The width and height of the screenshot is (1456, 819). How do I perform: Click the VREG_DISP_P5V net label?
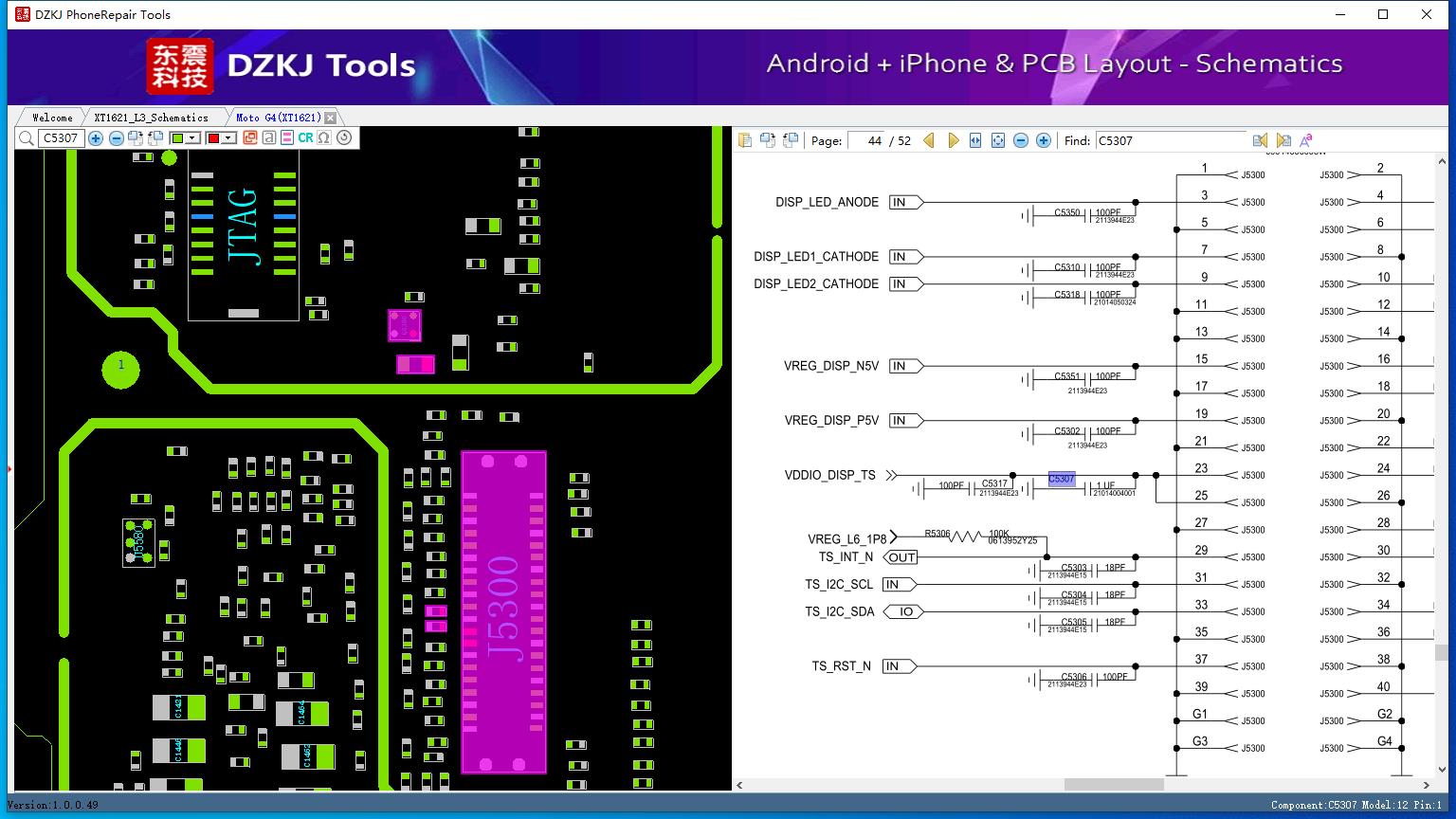coord(831,421)
